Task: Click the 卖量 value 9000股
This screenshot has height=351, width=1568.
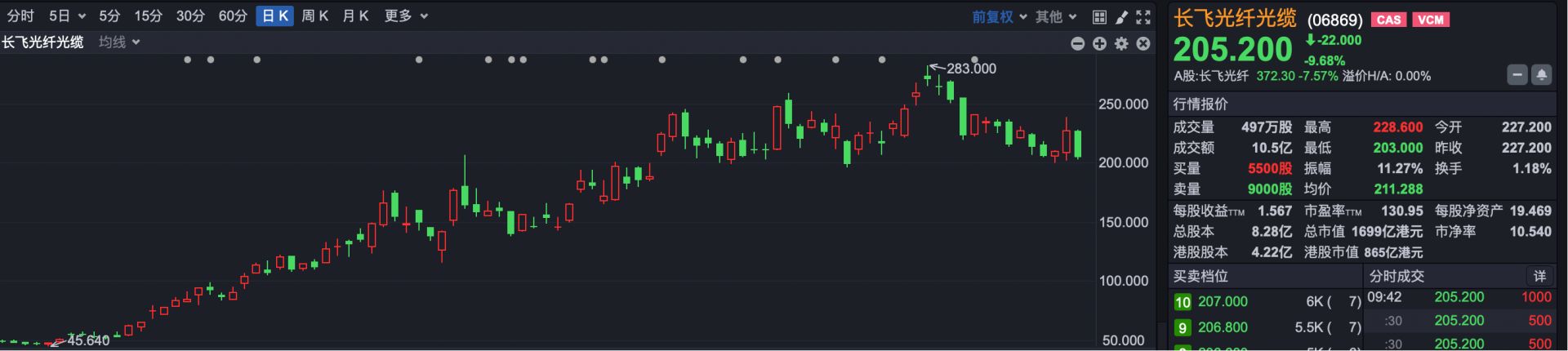Action: 1270,189
